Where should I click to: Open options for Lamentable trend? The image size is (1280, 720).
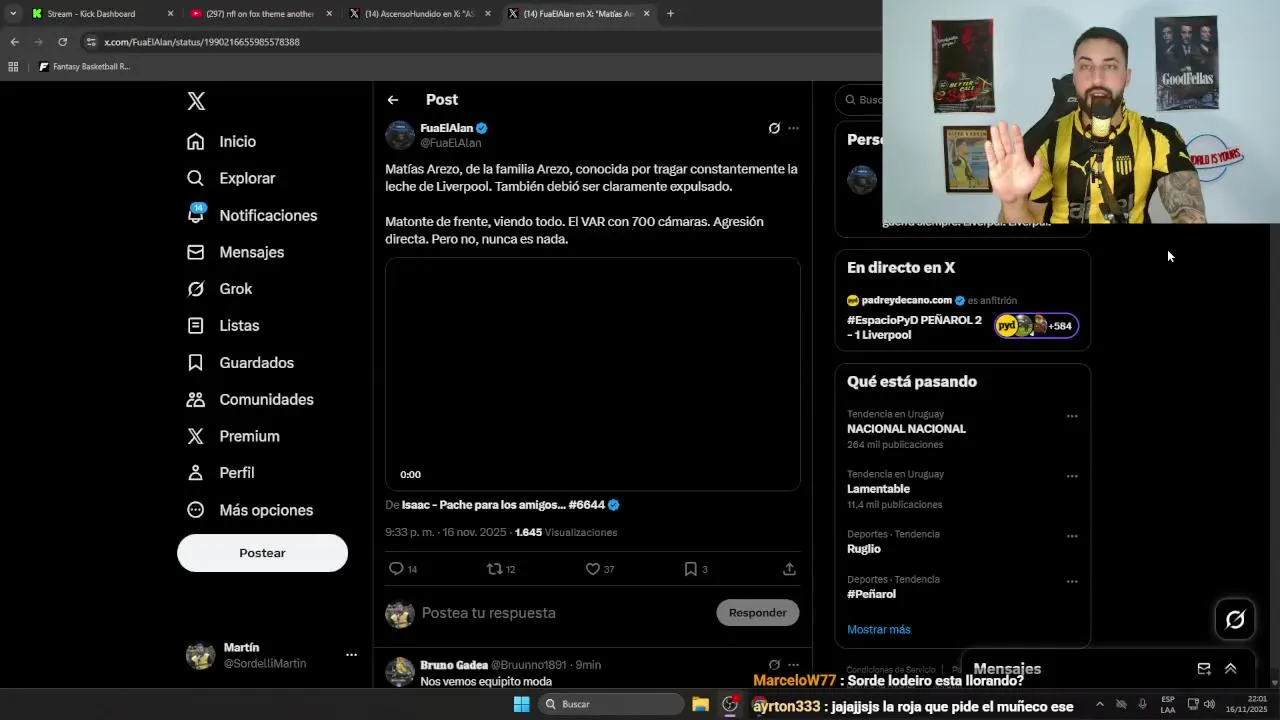tap(1072, 476)
